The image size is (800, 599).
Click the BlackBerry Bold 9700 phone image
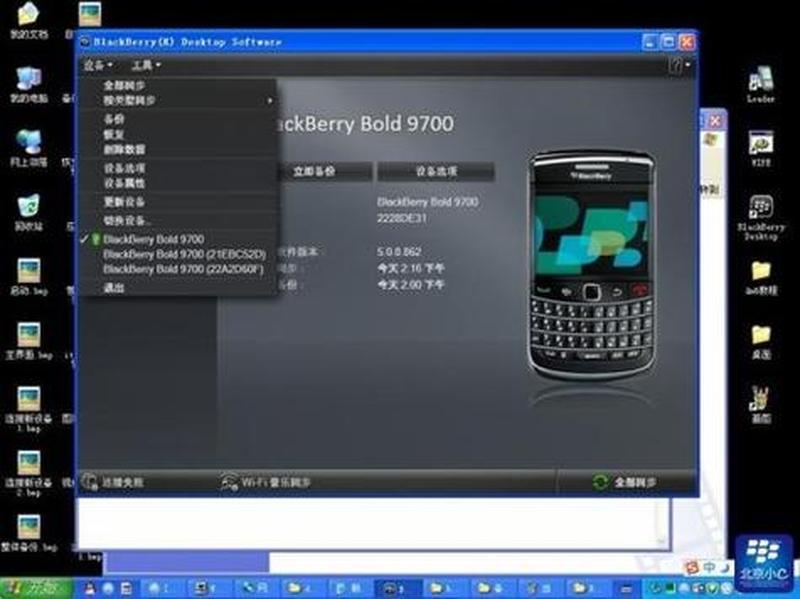click(x=592, y=264)
